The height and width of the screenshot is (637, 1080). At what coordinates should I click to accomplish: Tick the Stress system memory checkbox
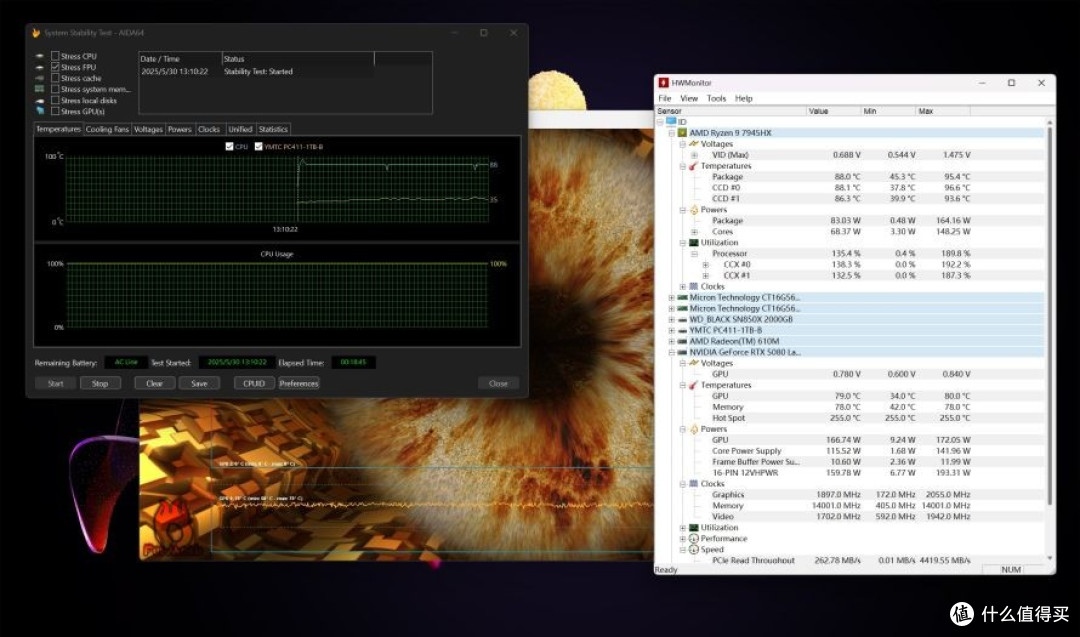tap(55, 89)
